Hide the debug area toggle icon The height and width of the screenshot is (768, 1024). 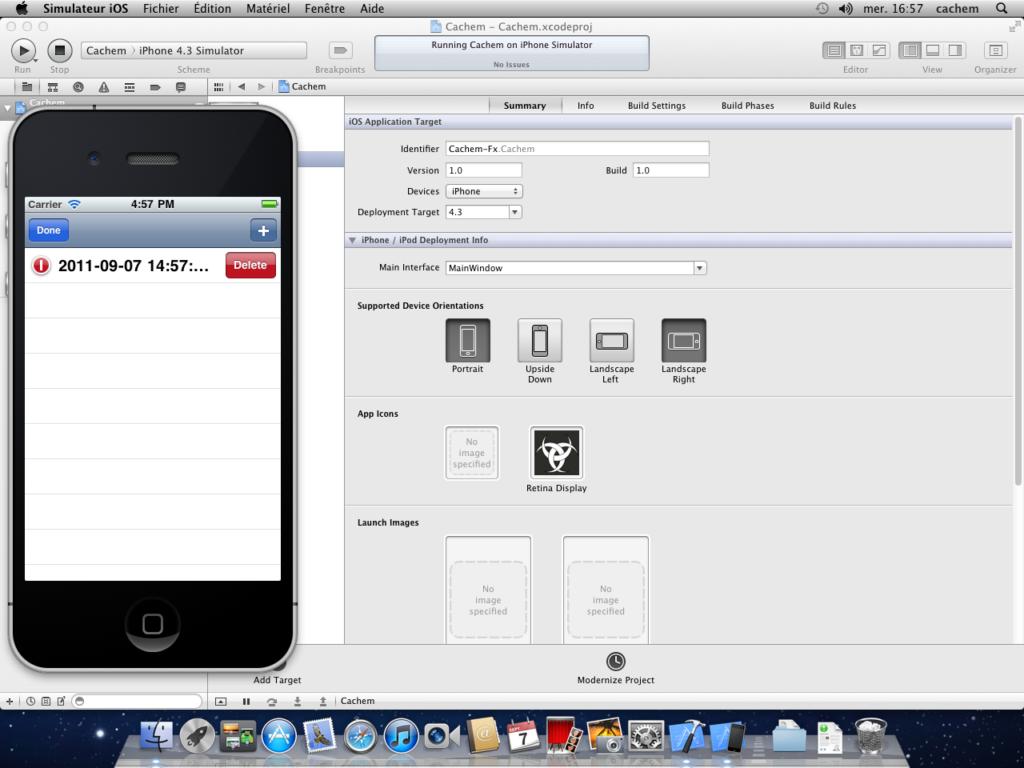[x=221, y=701]
